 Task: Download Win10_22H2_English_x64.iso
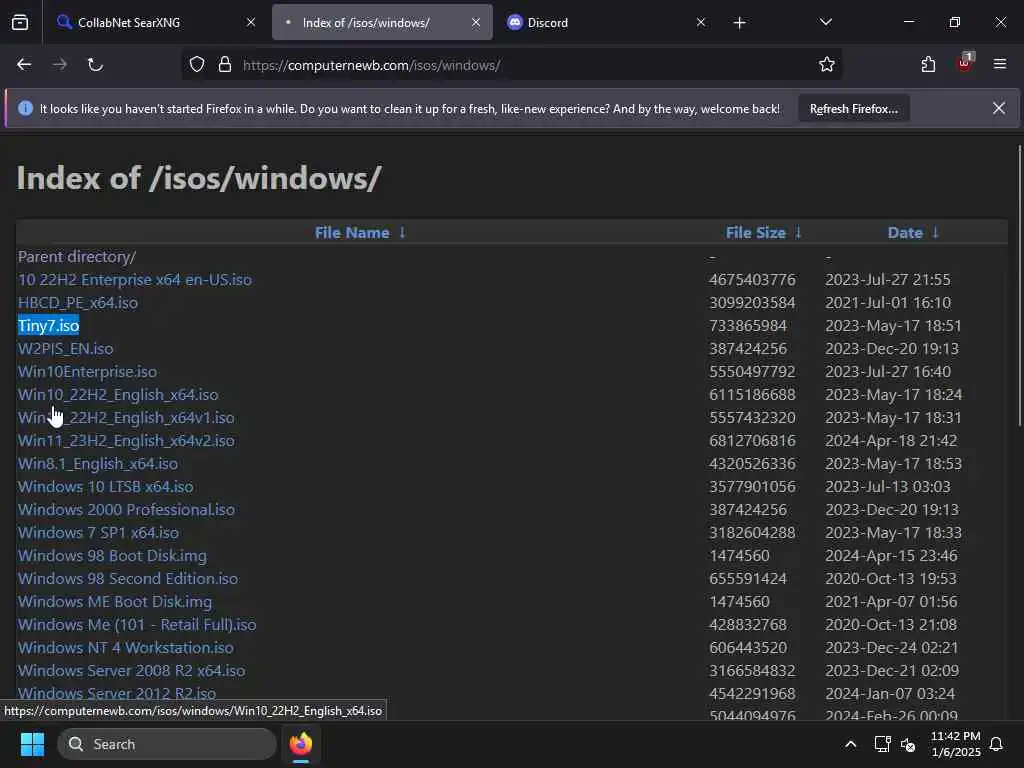[x=118, y=394]
